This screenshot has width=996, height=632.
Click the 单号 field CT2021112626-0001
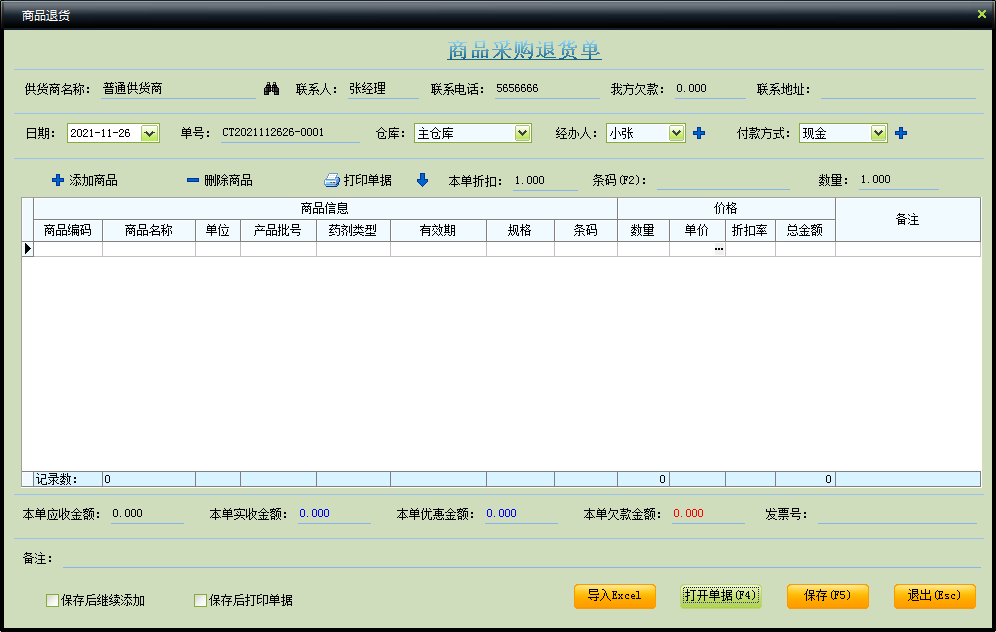tap(290, 133)
